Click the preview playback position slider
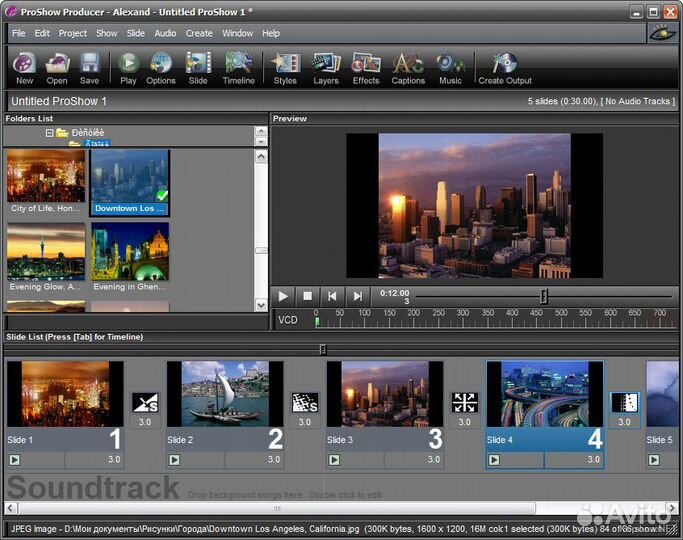 [544, 296]
